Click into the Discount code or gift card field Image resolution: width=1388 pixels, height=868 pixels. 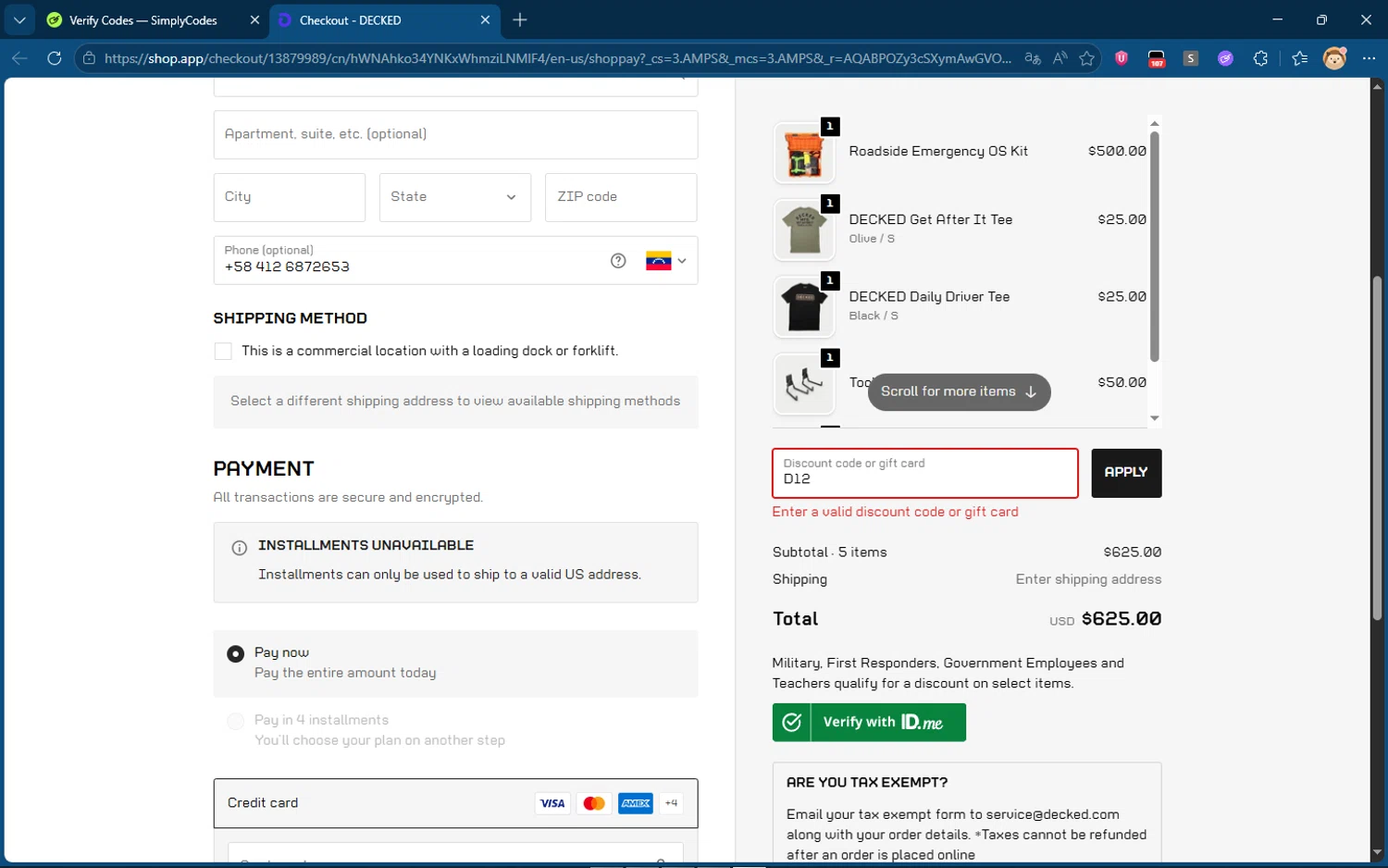click(925, 473)
